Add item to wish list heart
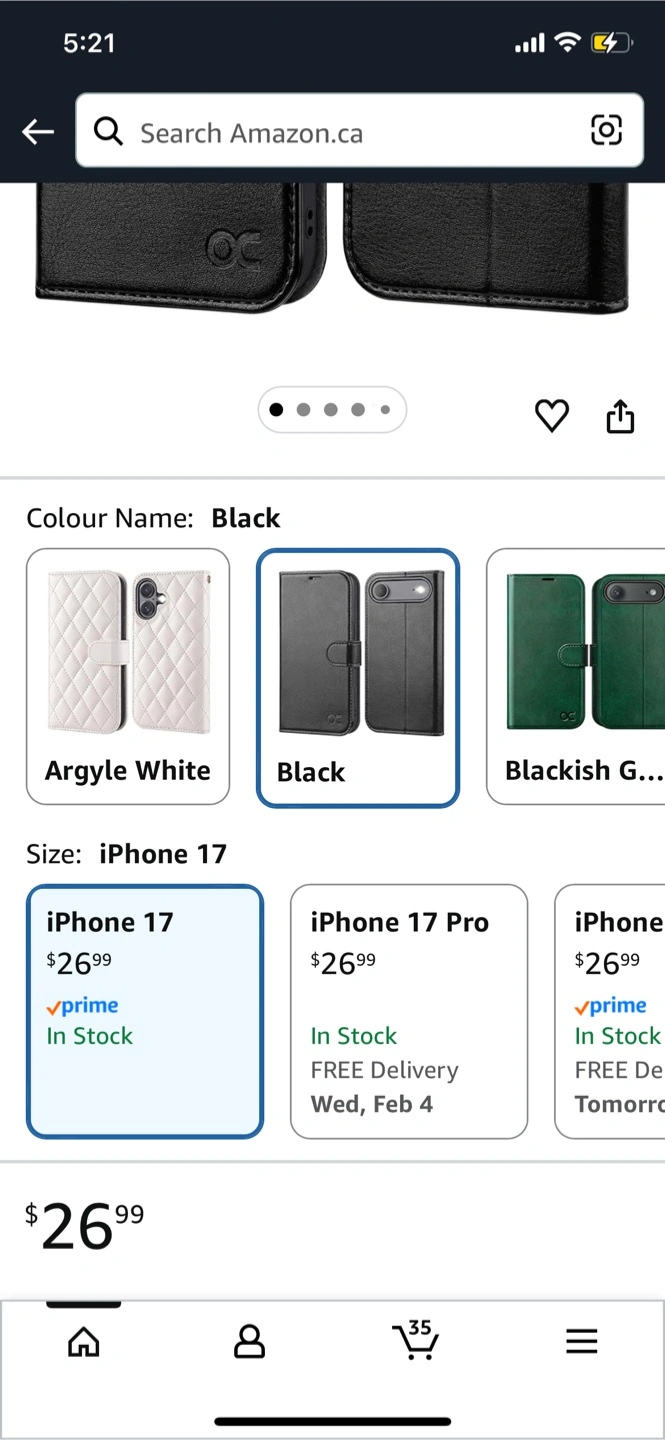This screenshot has height=1440, width=665. [551, 415]
